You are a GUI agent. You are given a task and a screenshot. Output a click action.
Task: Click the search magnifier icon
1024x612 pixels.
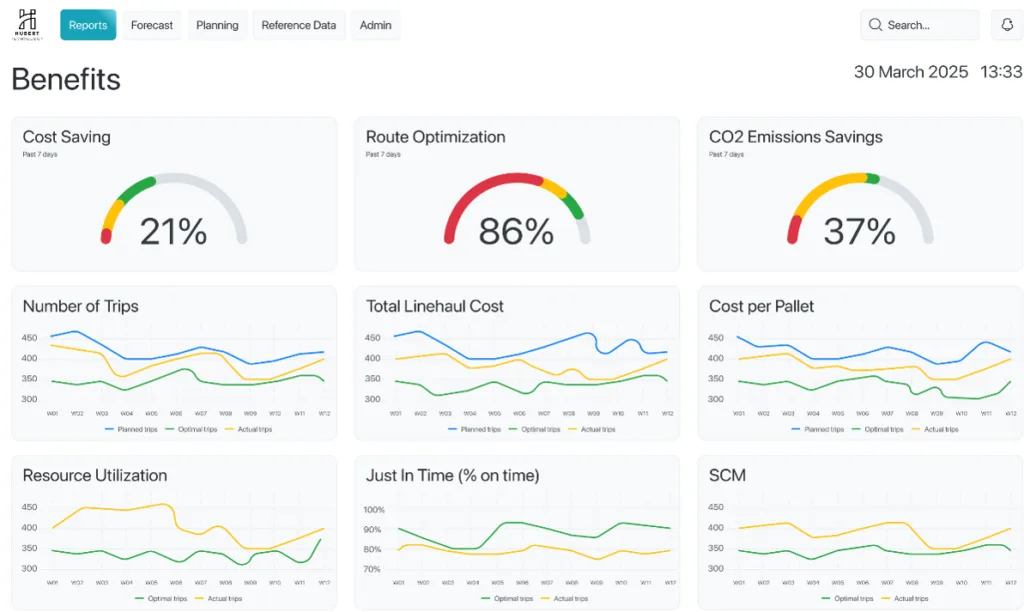(x=875, y=25)
